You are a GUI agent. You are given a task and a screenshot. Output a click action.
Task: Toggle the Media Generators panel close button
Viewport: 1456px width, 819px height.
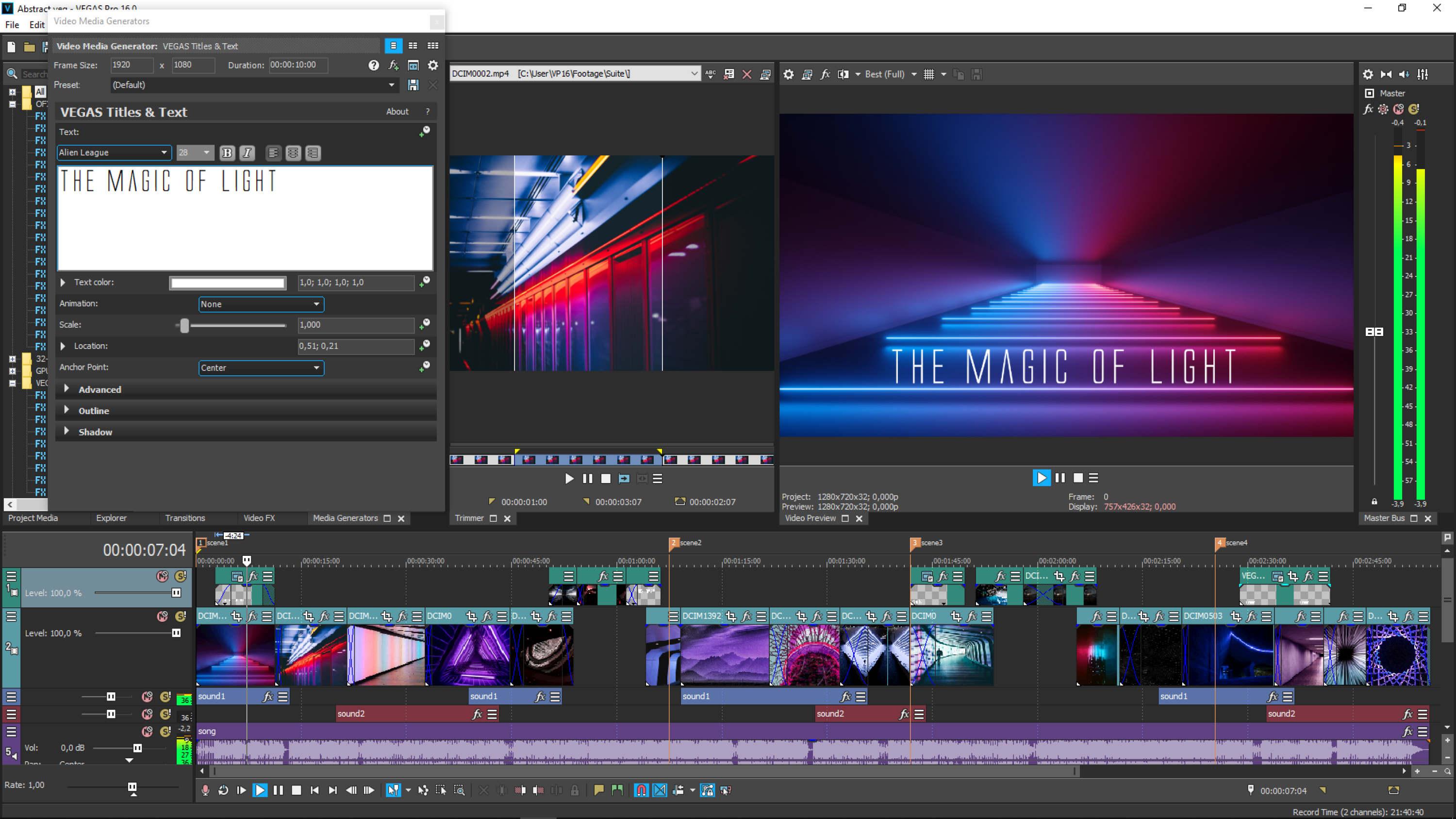pos(400,518)
